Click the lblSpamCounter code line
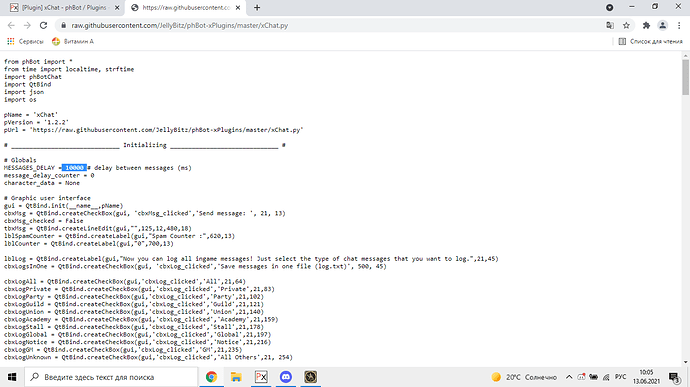 tap(119, 236)
